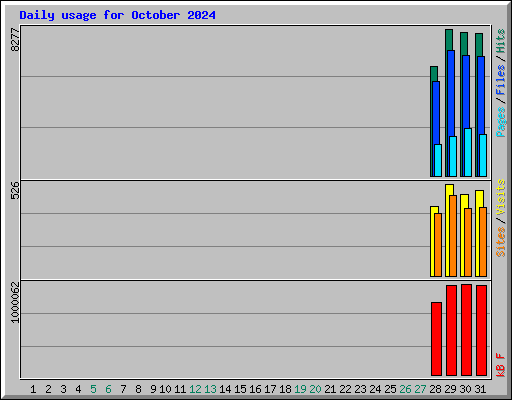Click day 15 on the x-axis

coord(240,389)
